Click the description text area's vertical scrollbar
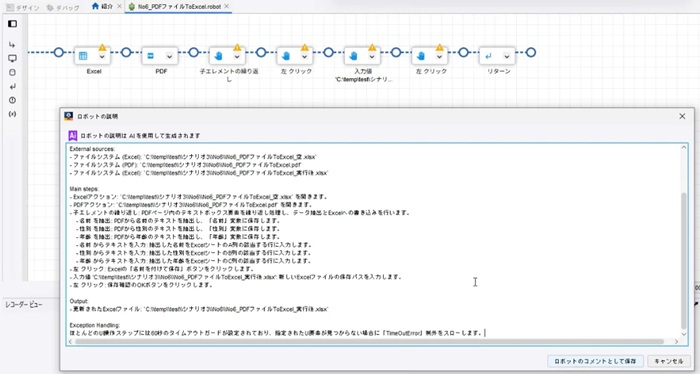Screen dimensions: 700x374 click(x=683, y=260)
